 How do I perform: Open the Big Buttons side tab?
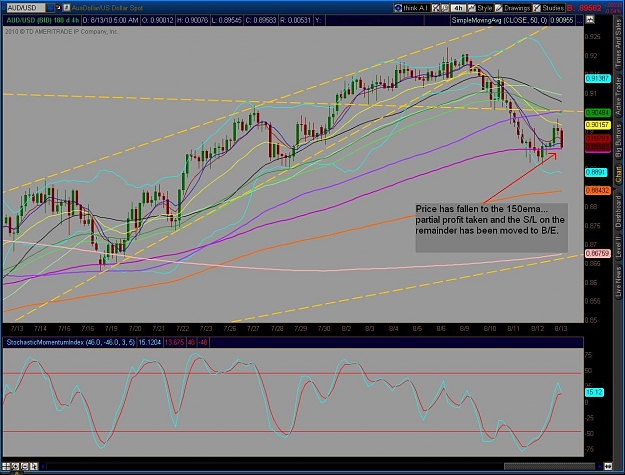pyautogui.click(x=619, y=140)
